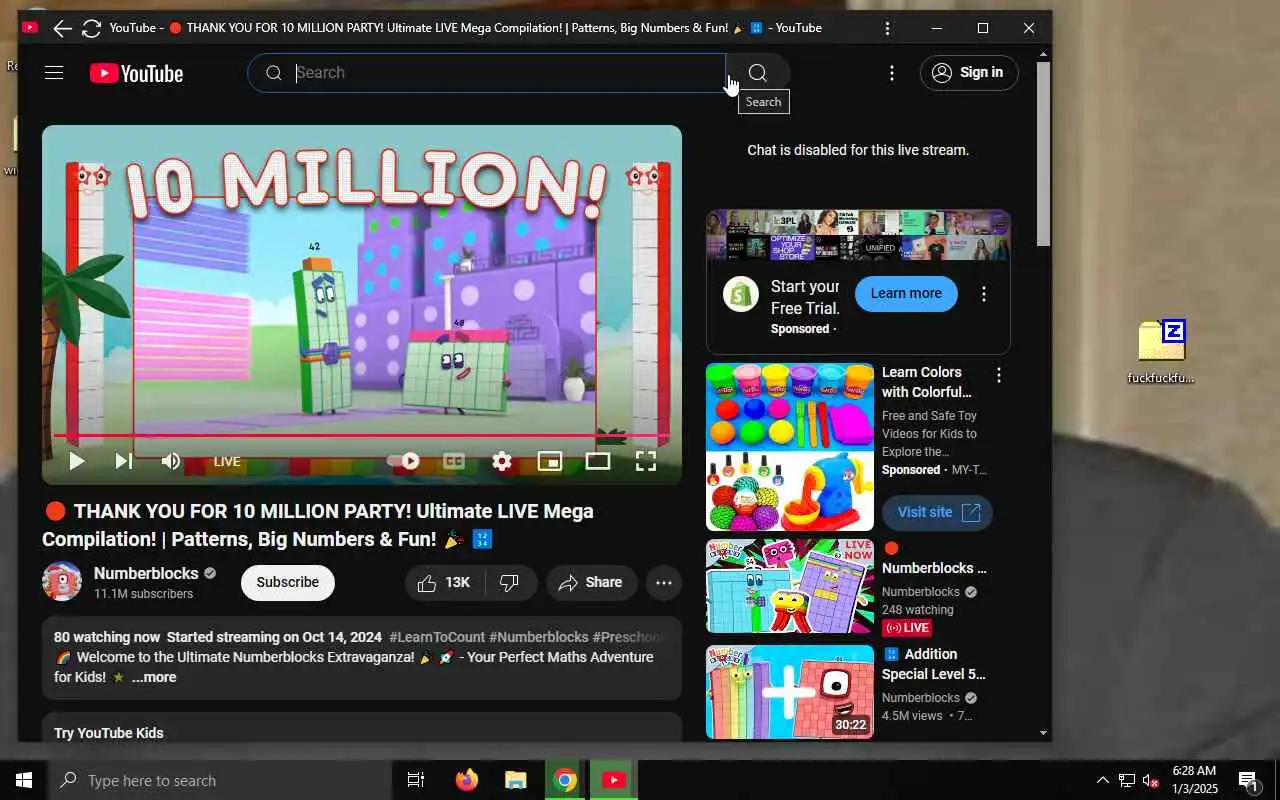Image resolution: width=1280 pixels, height=800 pixels.
Task: Open the player settings gear
Action: 502,461
